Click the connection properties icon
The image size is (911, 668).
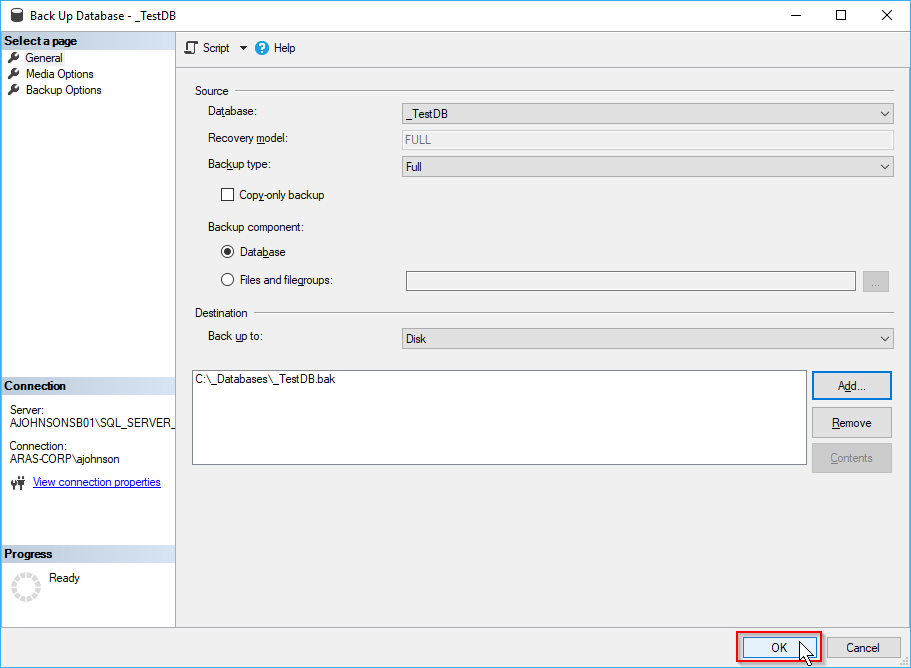(17, 483)
